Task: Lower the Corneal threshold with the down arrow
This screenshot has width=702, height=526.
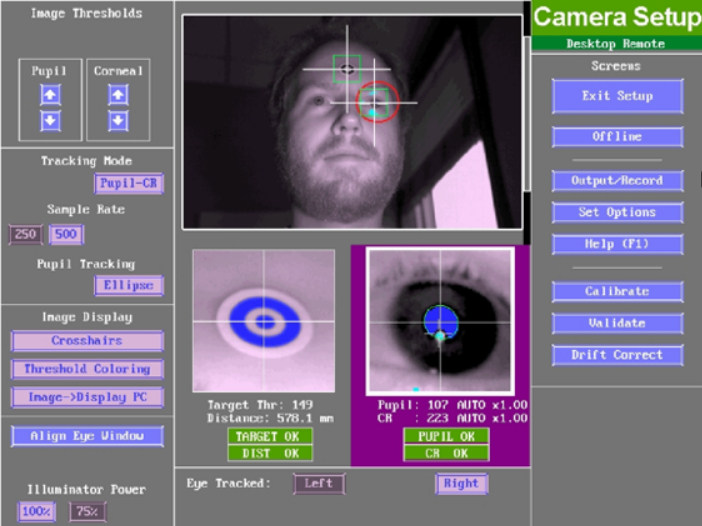Action: [x=118, y=121]
